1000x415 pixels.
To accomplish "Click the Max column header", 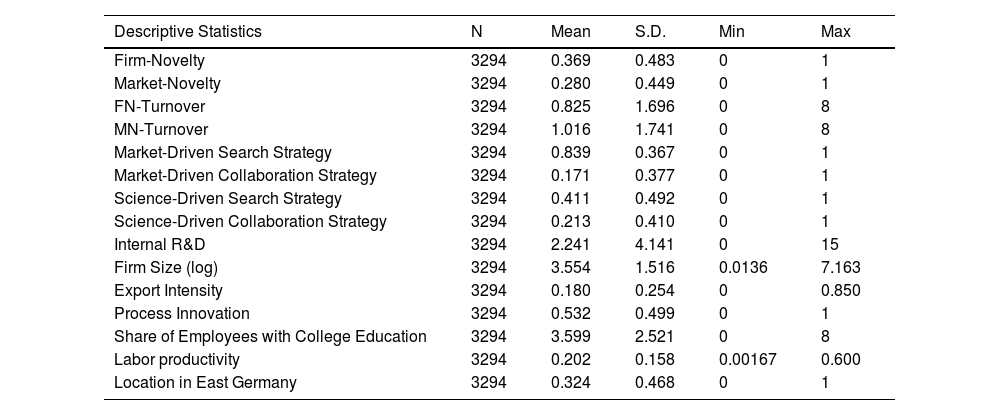I will point(835,32).
